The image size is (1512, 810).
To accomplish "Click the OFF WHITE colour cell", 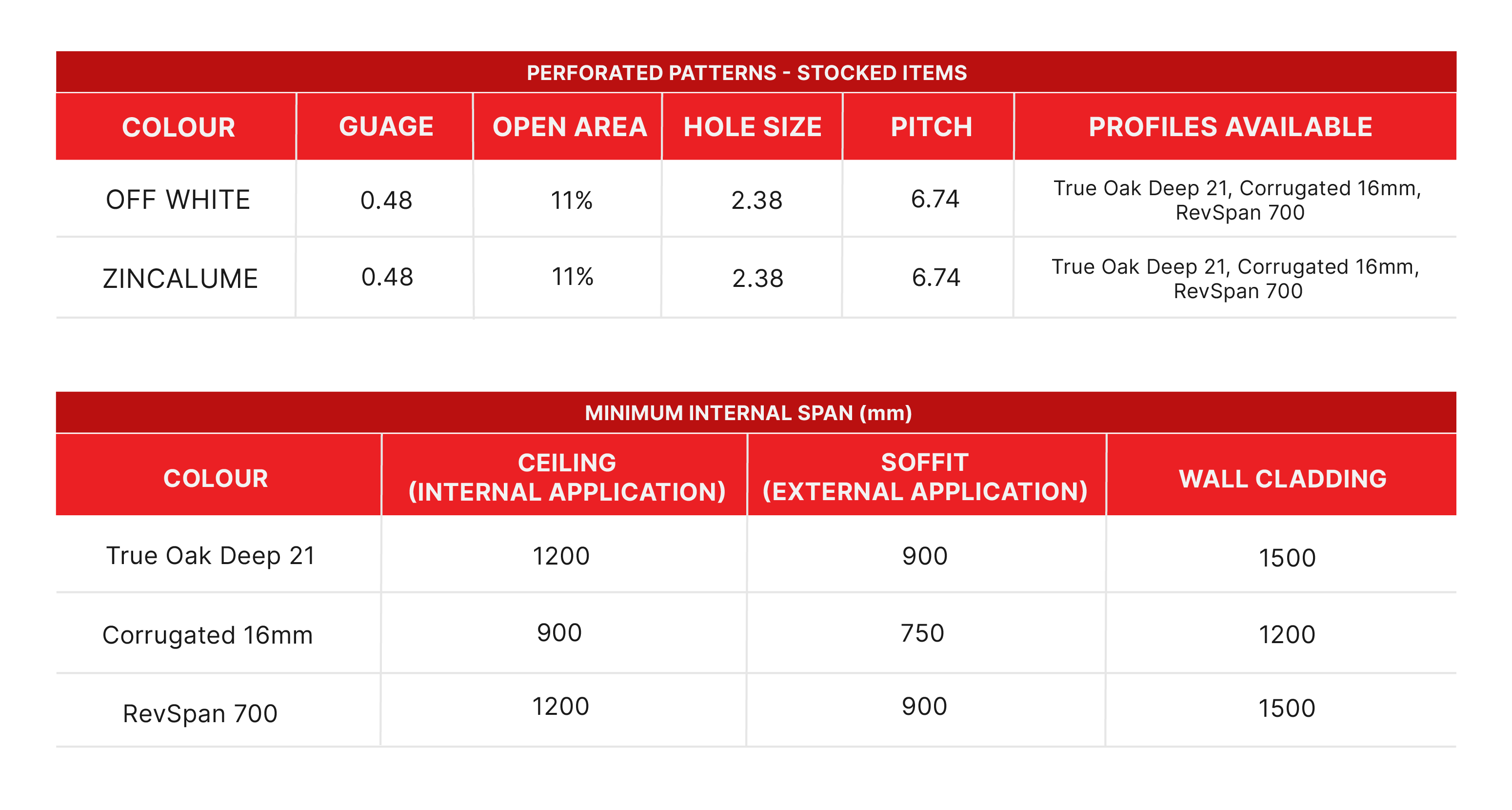I will [178, 200].
